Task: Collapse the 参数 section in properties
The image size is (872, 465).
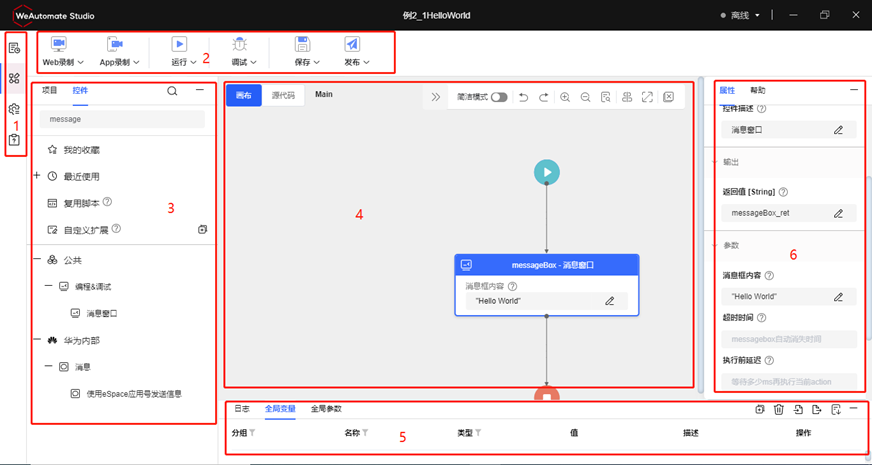Action: [715, 245]
